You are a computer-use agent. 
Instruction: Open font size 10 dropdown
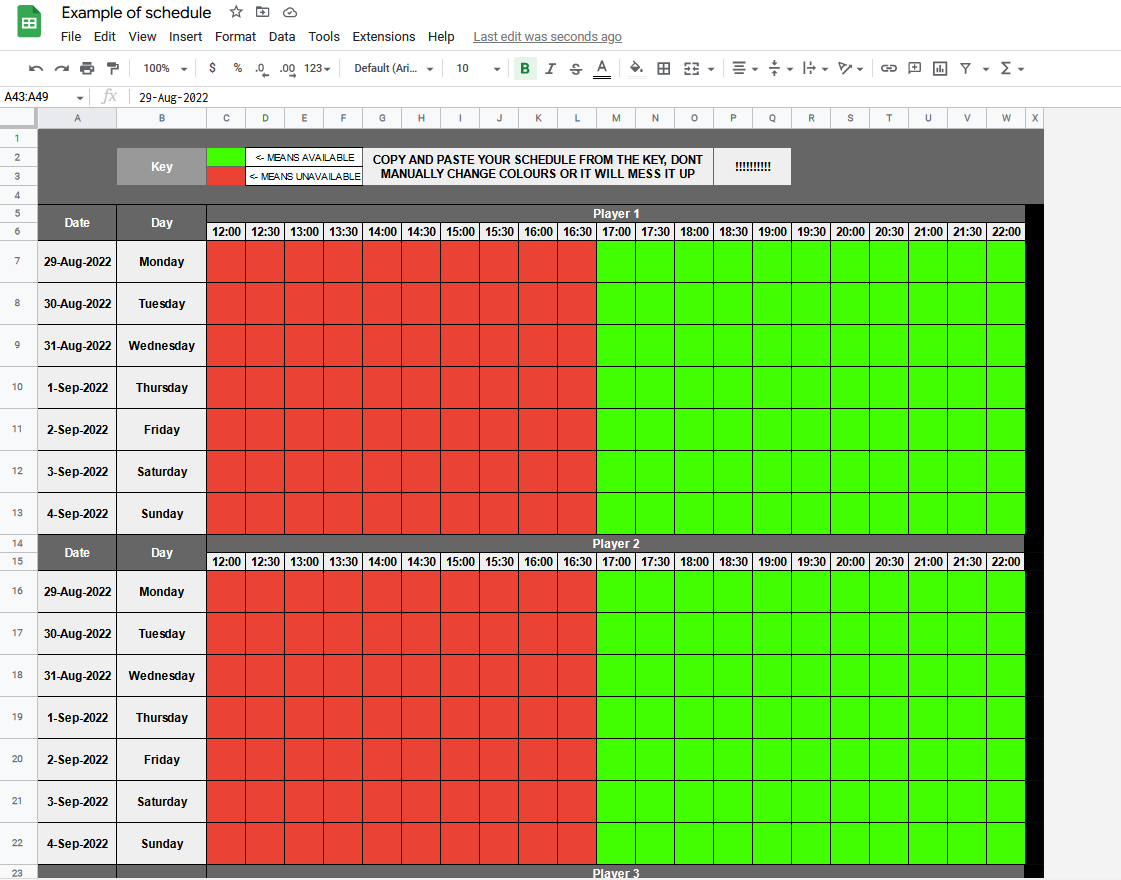pyautogui.click(x=478, y=69)
